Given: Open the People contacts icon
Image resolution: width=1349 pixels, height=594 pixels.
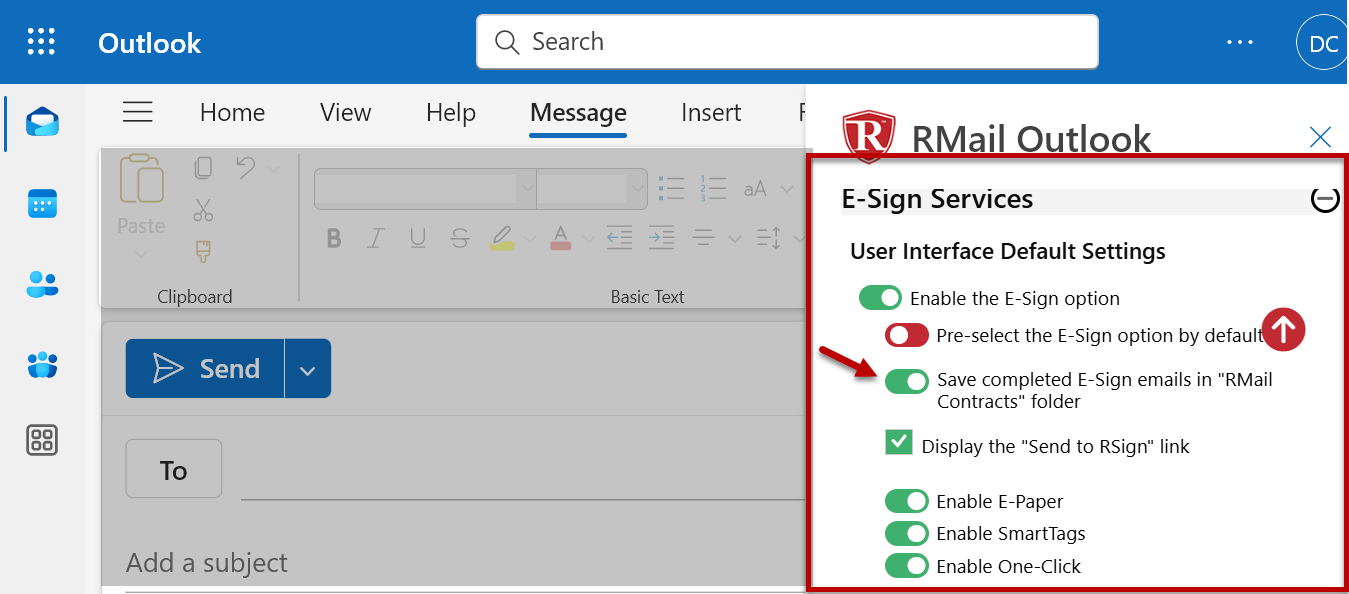Looking at the screenshot, I should point(42,285).
